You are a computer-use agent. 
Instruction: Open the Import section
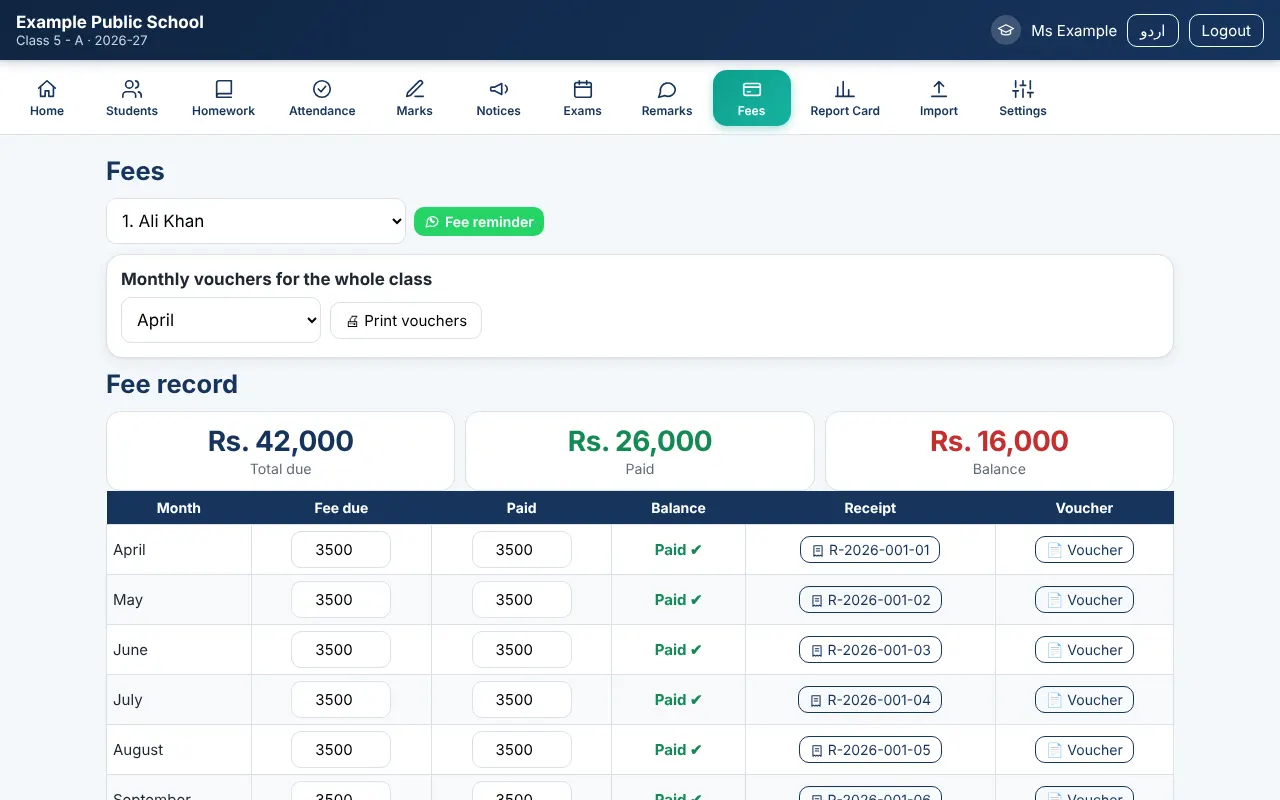[939, 98]
